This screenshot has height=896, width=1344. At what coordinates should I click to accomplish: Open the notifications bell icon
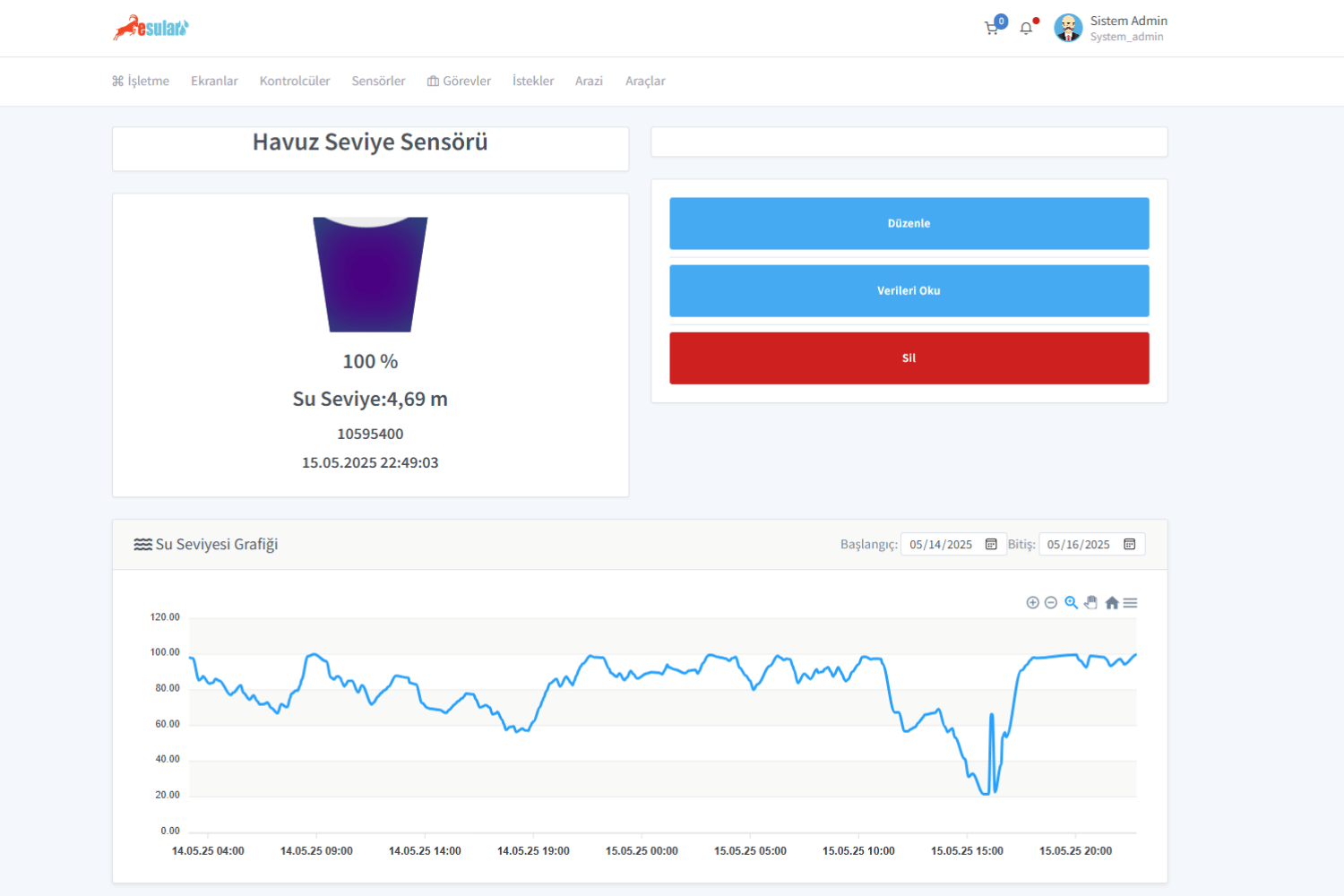click(1026, 28)
